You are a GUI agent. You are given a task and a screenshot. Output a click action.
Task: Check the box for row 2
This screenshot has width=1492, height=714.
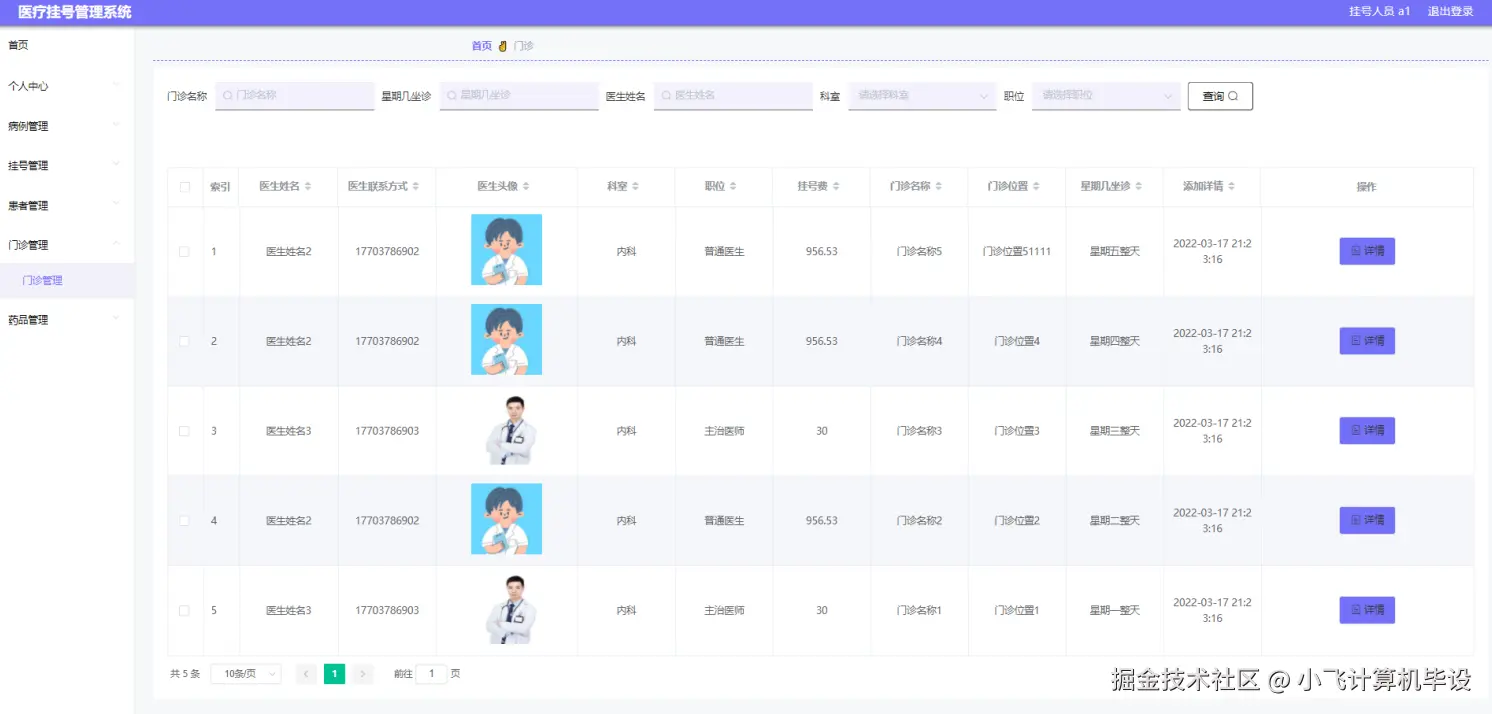click(184, 342)
